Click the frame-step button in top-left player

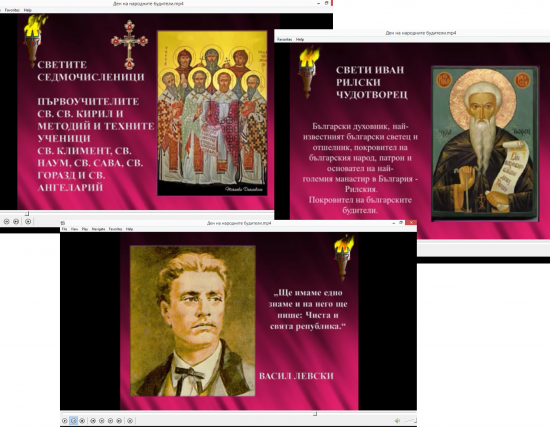[x=28, y=221]
